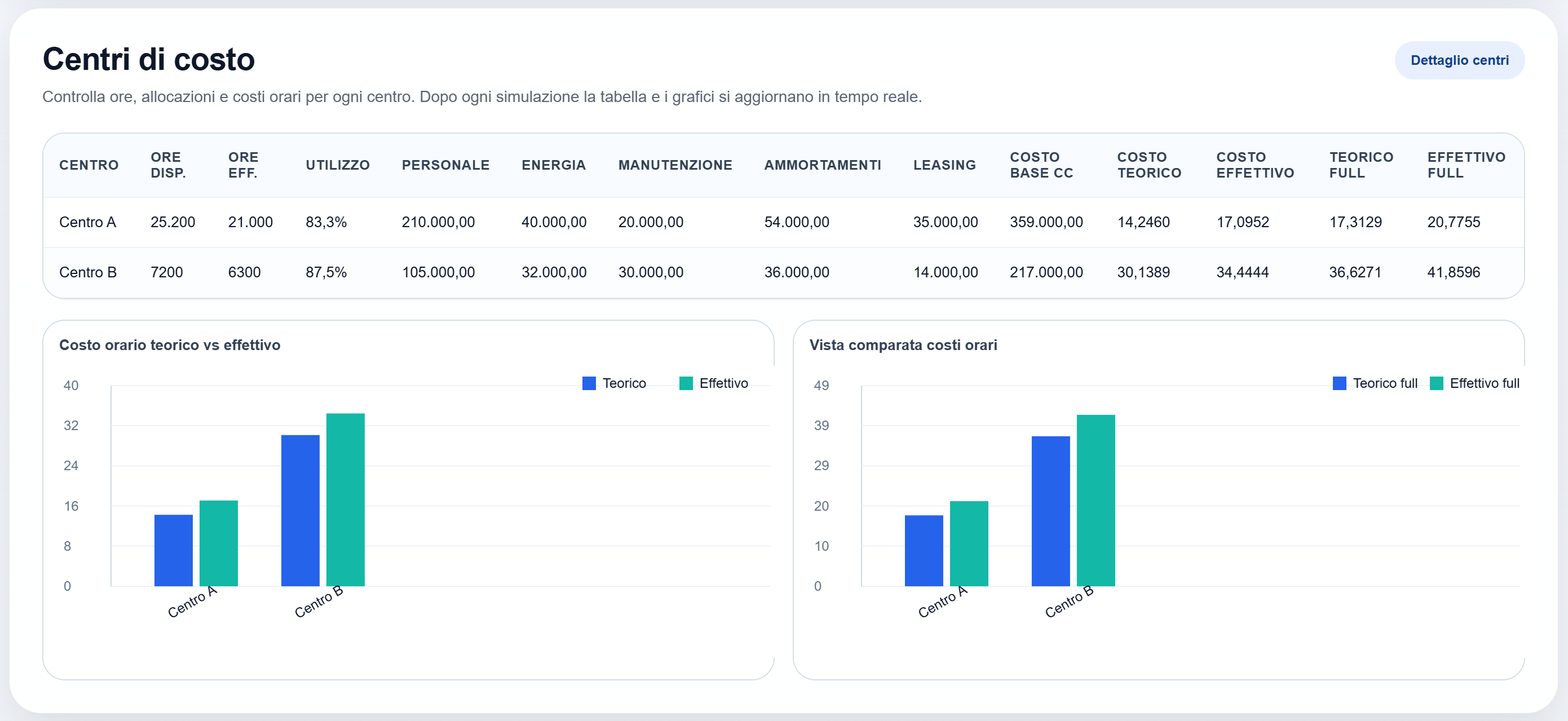Image resolution: width=1568 pixels, height=721 pixels.
Task: Toggle Teorico full series in legend
Action: (x=1384, y=383)
